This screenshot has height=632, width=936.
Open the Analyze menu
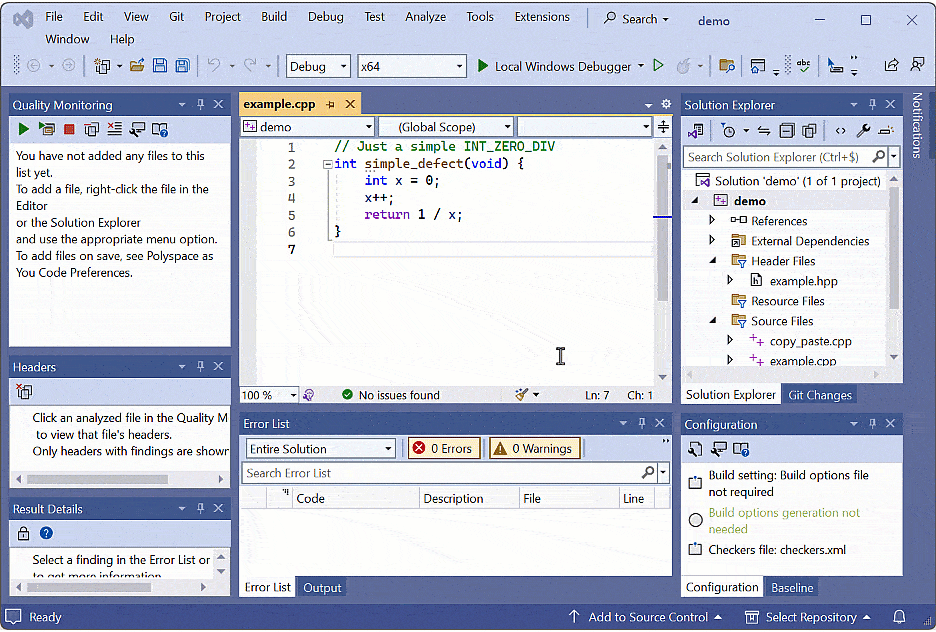pyautogui.click(x=425, y=16)
